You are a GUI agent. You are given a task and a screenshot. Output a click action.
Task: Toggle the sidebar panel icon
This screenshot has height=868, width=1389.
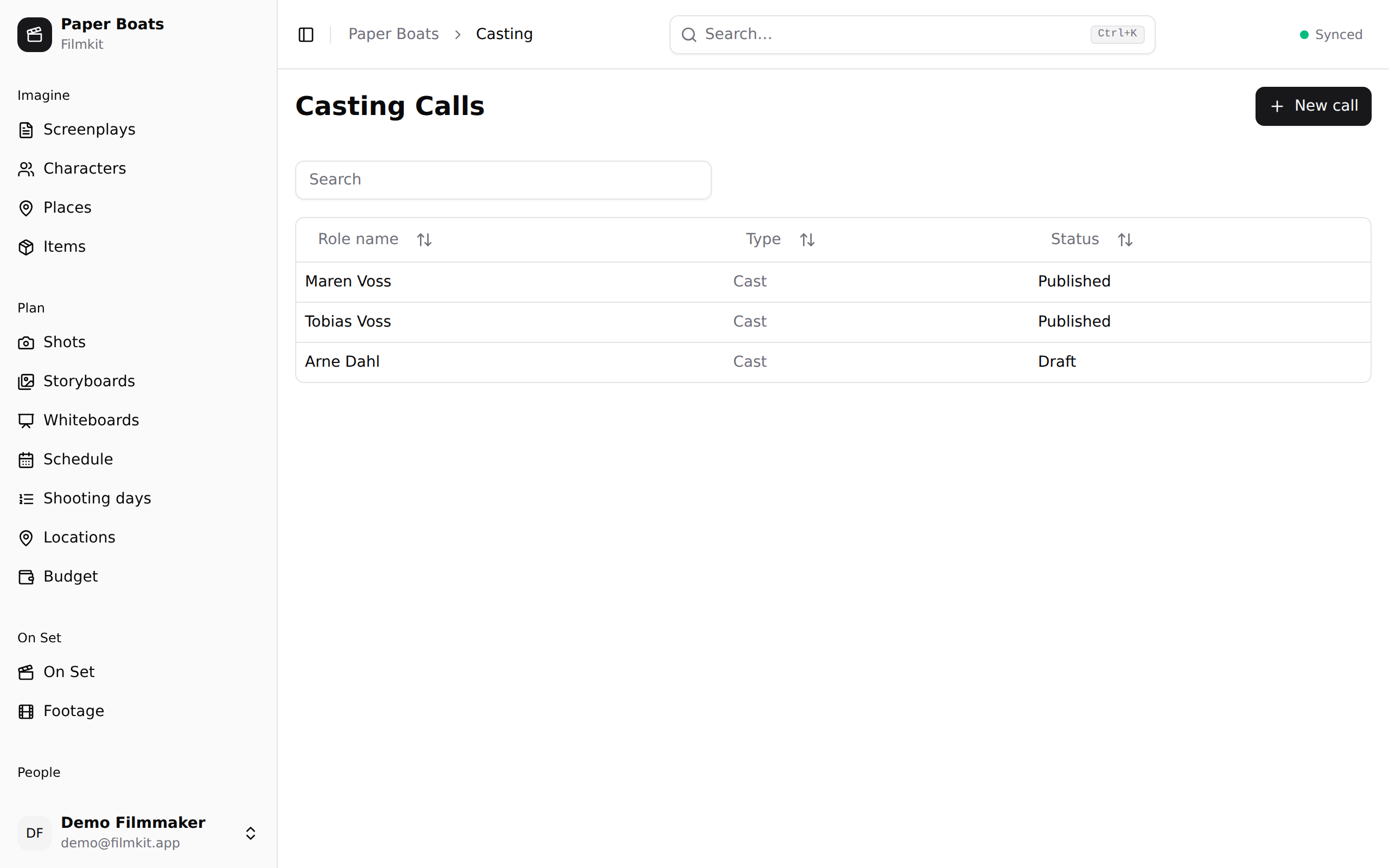click(306, 34)
